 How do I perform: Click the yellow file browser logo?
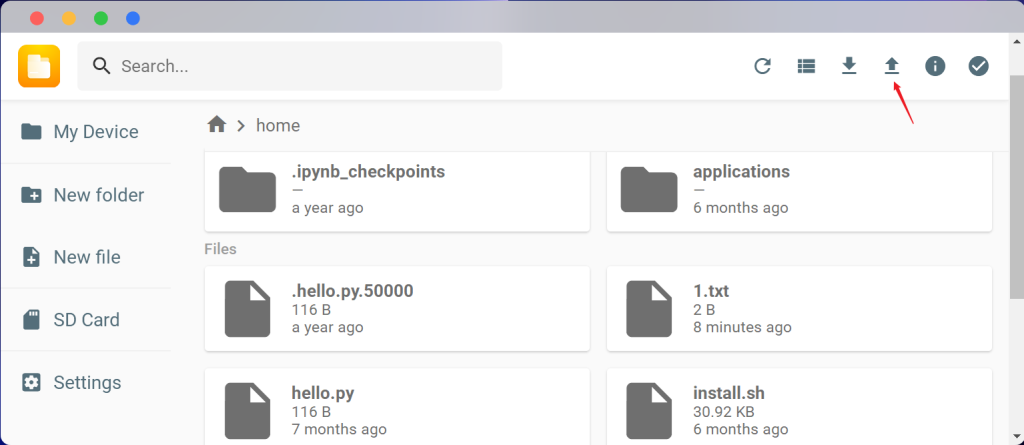tap(39, 66)
